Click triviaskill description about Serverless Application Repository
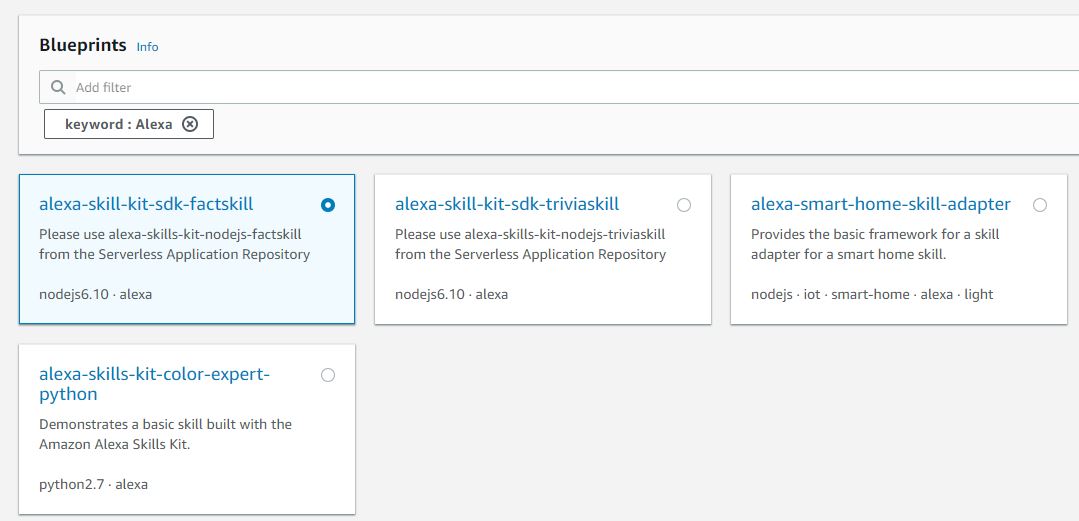1079x521 pixels. click(x=531, y=244)
